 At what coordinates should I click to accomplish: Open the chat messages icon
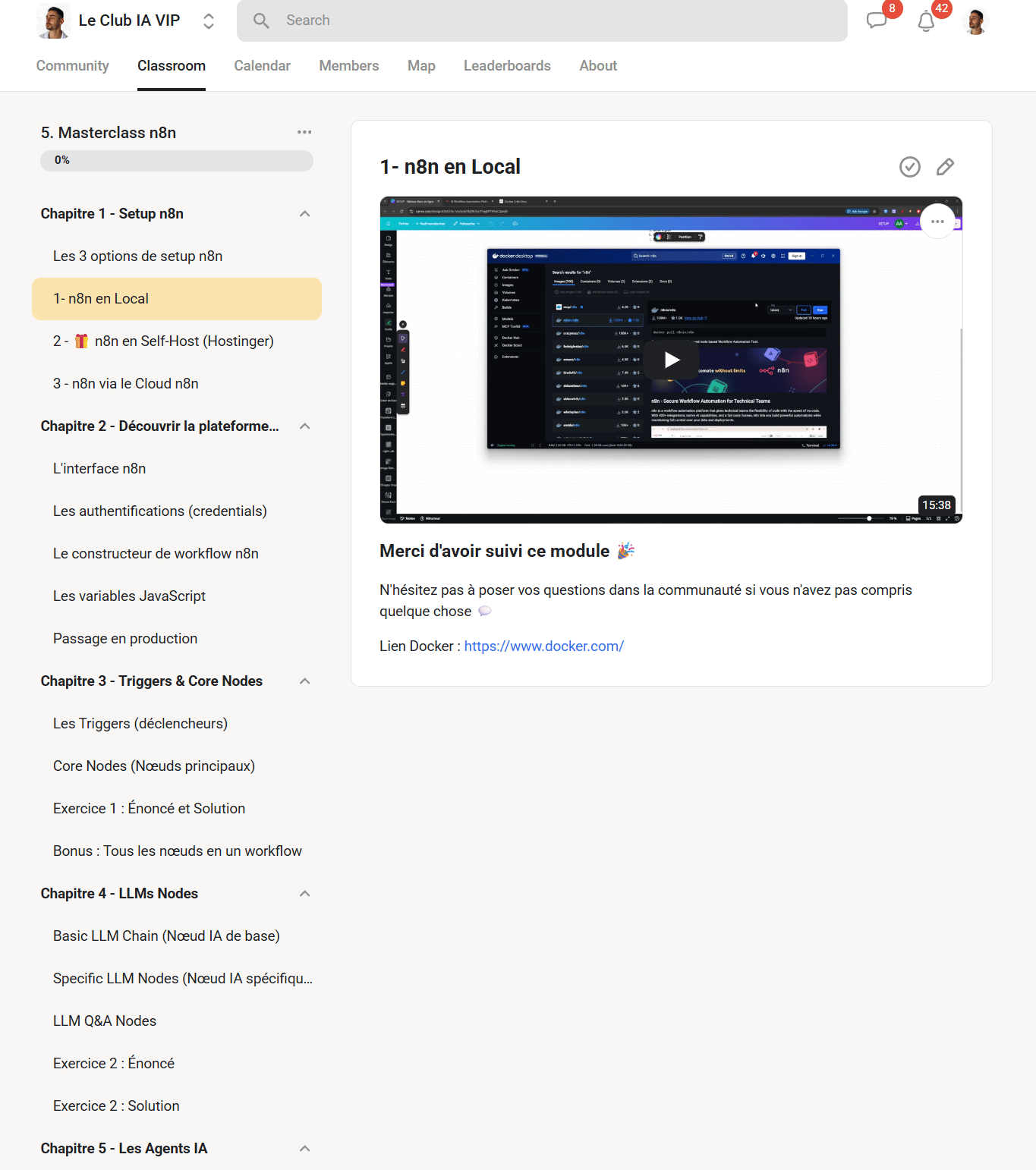click(x=877, y=20)
